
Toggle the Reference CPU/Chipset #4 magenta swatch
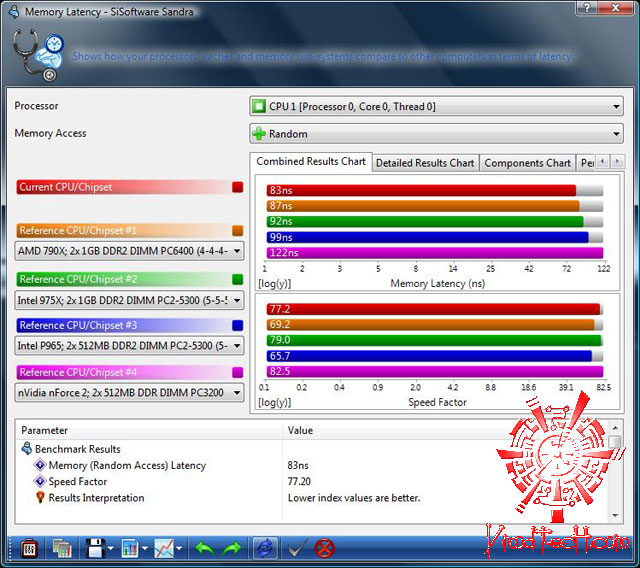pos(238,372)
